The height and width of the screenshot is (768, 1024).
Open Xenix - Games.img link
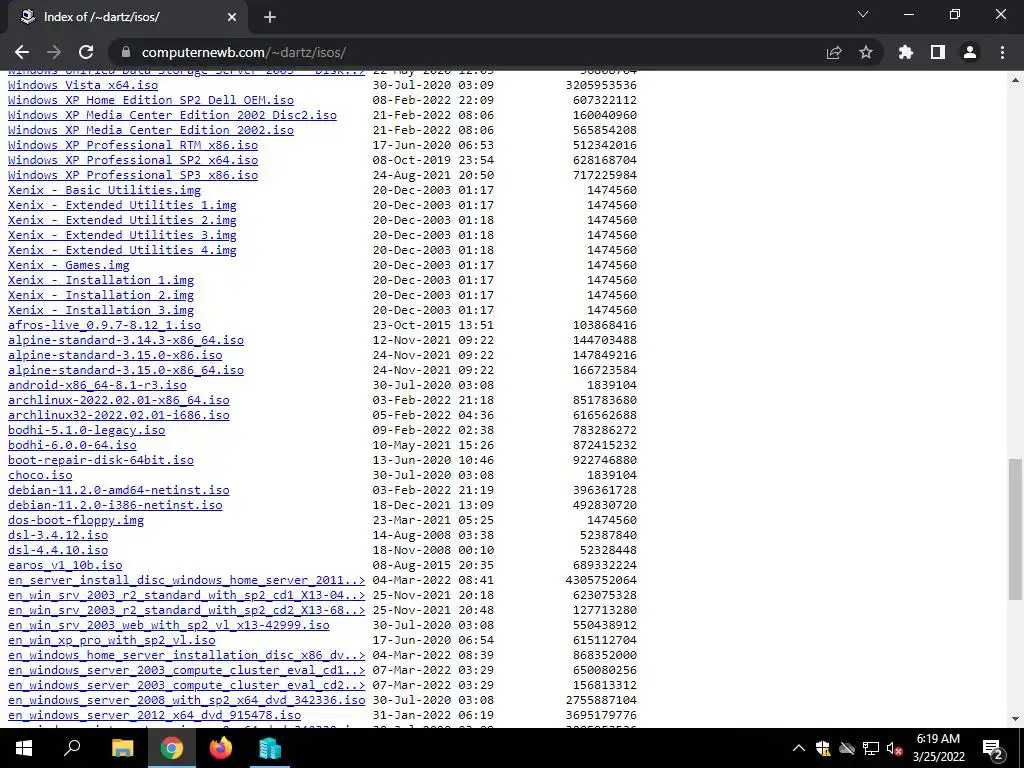[x=69, y=265]
